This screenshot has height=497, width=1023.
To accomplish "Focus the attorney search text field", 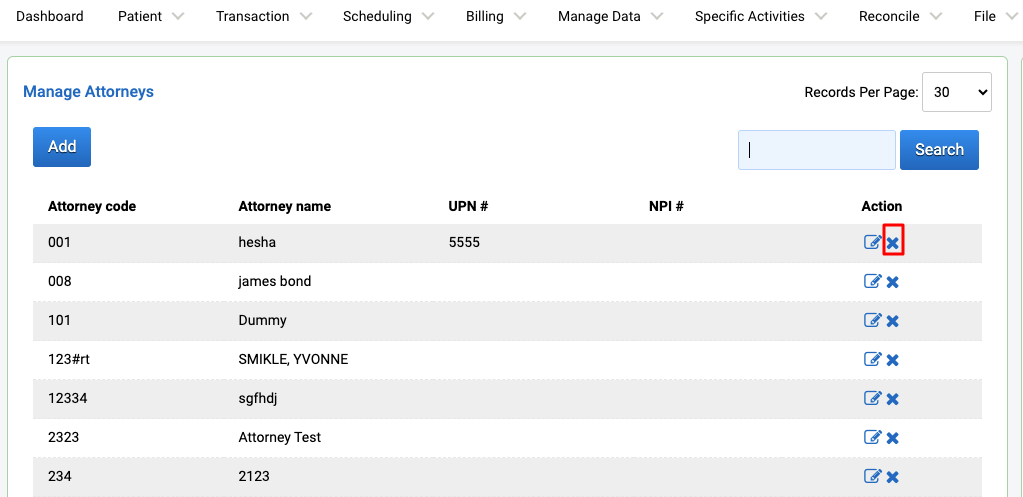I will pos(817,150).
